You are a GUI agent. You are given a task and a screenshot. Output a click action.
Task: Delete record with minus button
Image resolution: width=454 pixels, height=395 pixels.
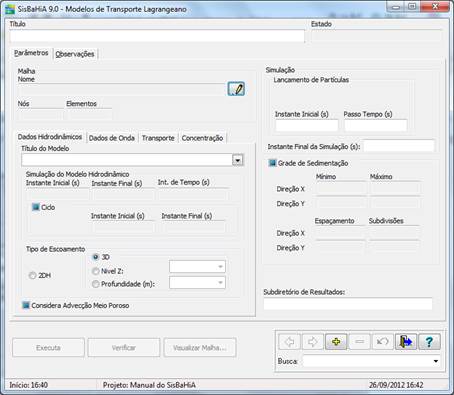[359, 342]
